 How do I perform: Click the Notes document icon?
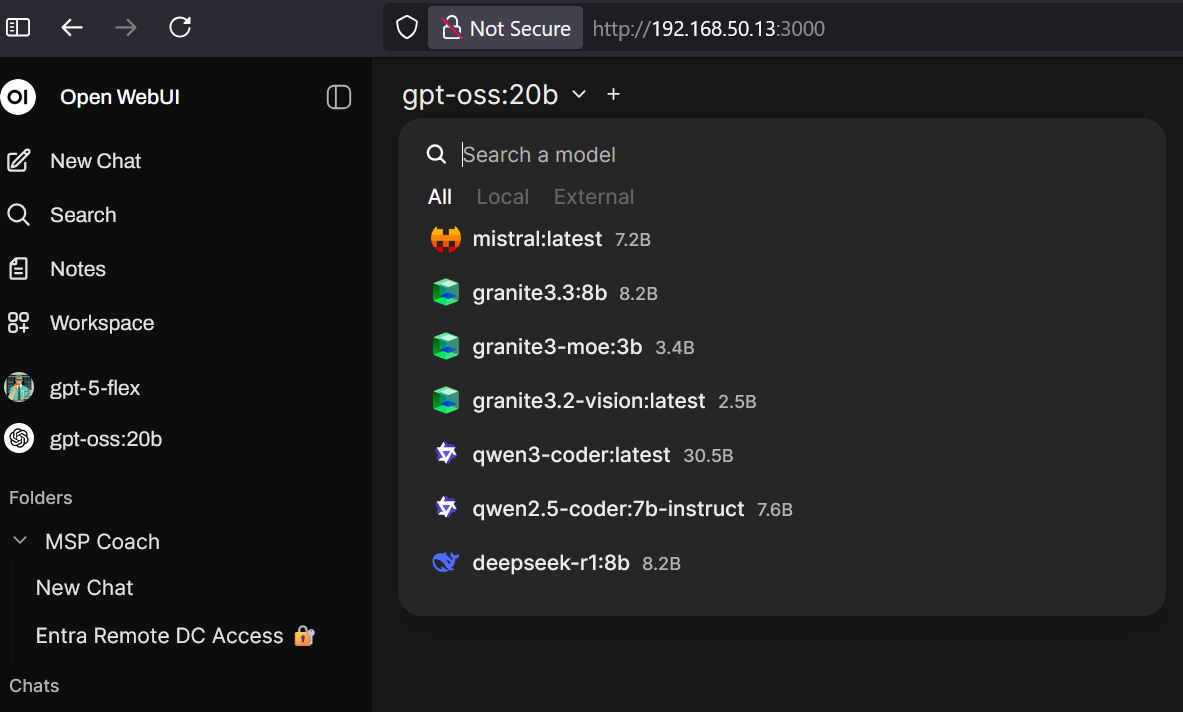(18, 269)
